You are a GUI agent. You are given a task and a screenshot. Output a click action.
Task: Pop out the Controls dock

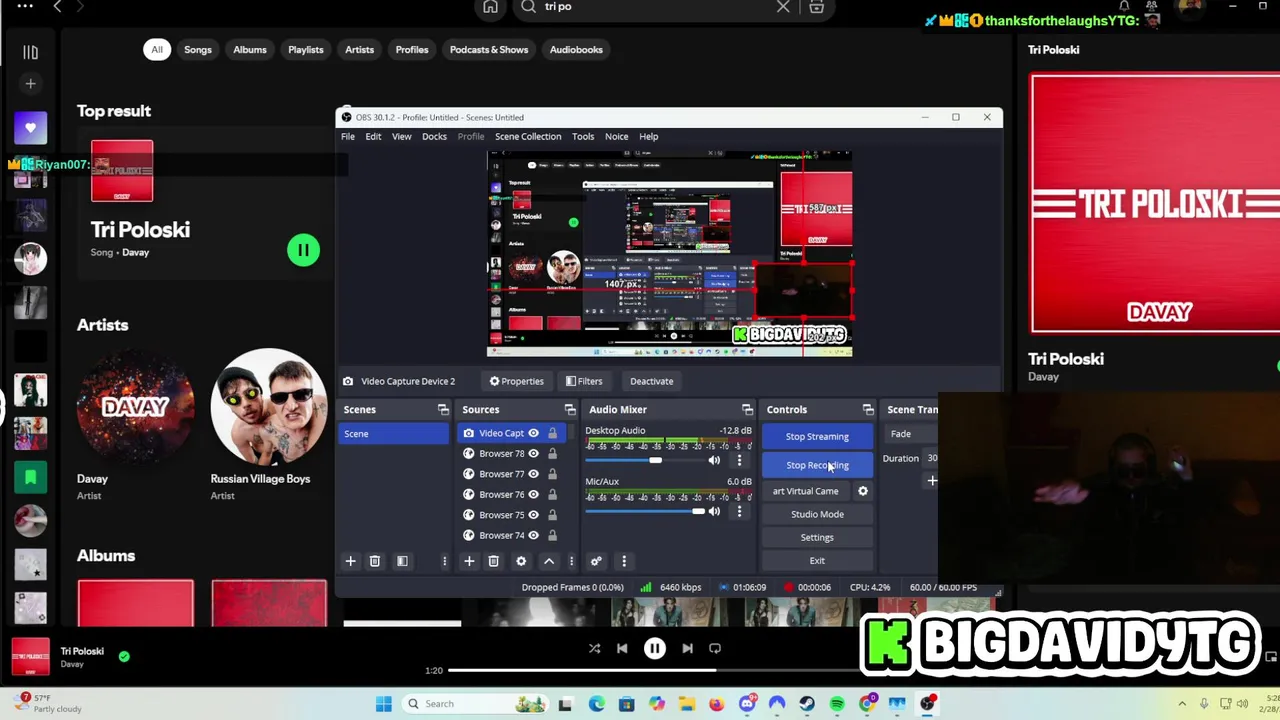point(868,410)
